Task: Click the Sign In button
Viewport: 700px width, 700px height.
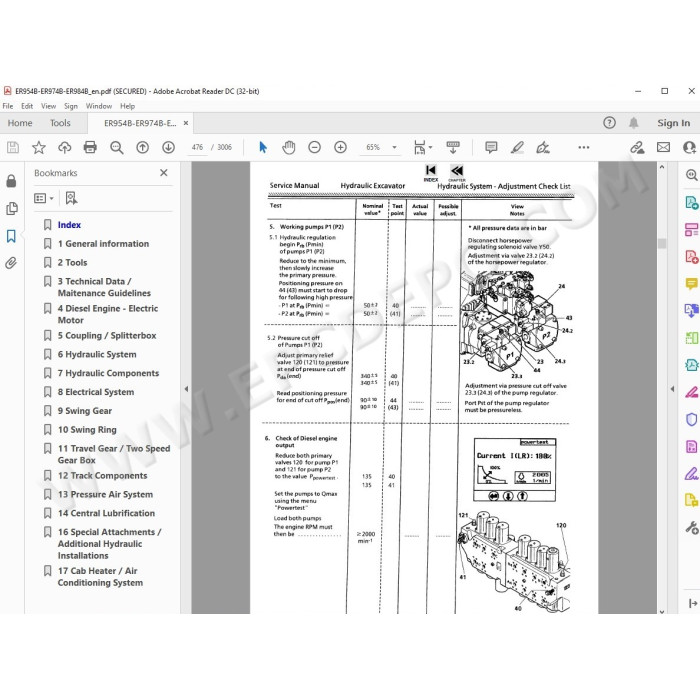Action: (673, 123)
